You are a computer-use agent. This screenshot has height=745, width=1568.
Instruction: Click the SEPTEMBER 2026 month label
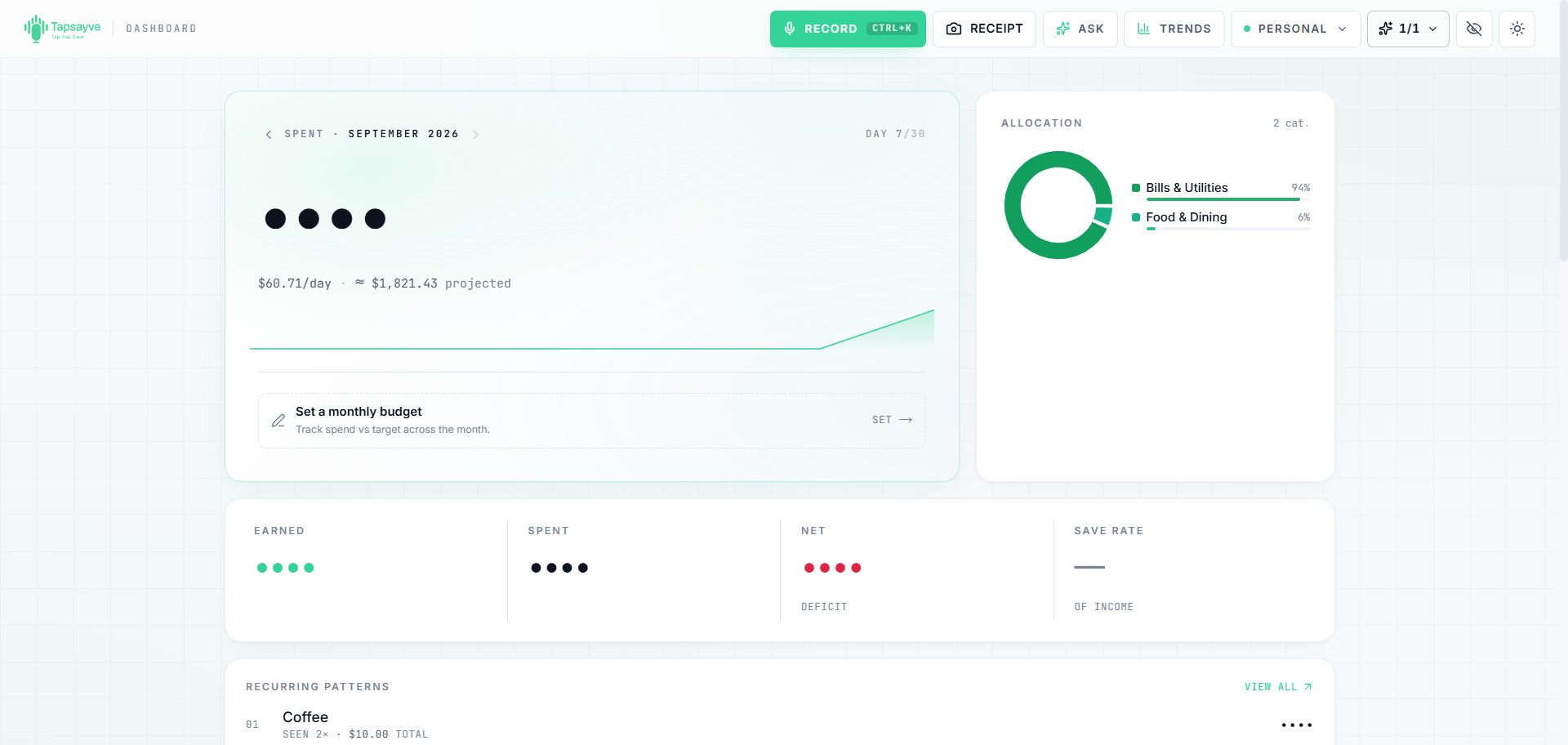point(403,134)
